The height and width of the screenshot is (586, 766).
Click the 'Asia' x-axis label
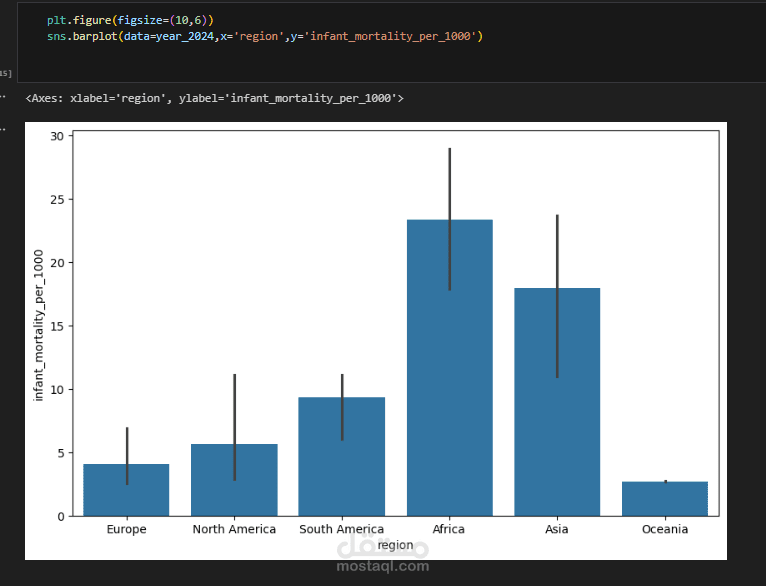[557, 529]
